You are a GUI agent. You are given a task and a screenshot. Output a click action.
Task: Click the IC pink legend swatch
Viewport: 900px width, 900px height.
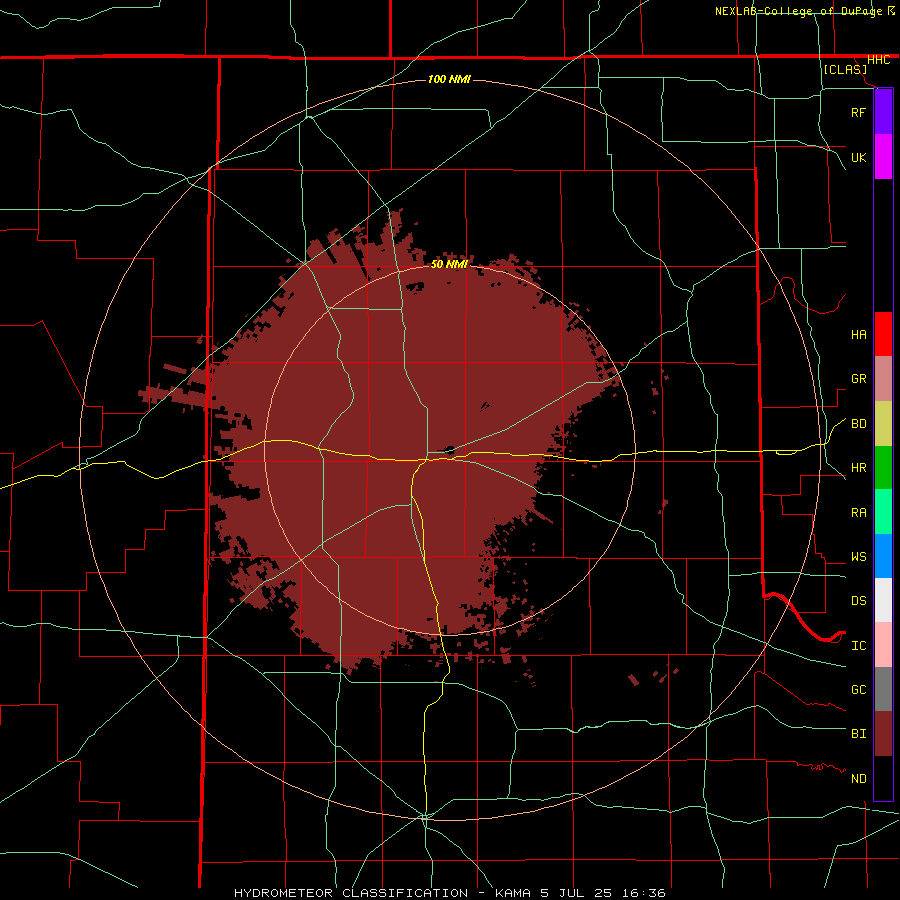883,645
